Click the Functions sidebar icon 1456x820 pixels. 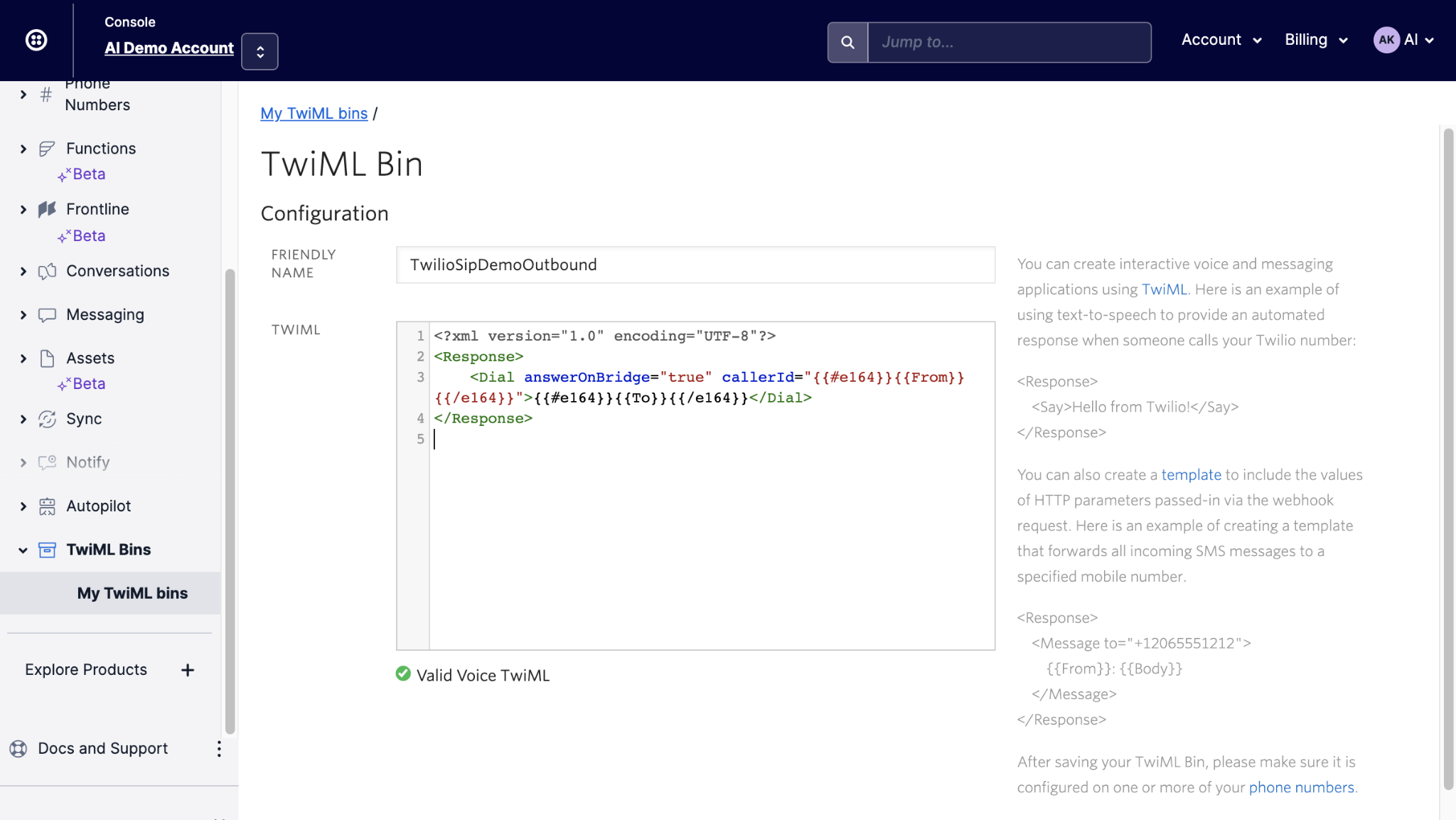(x=47, y=149)
